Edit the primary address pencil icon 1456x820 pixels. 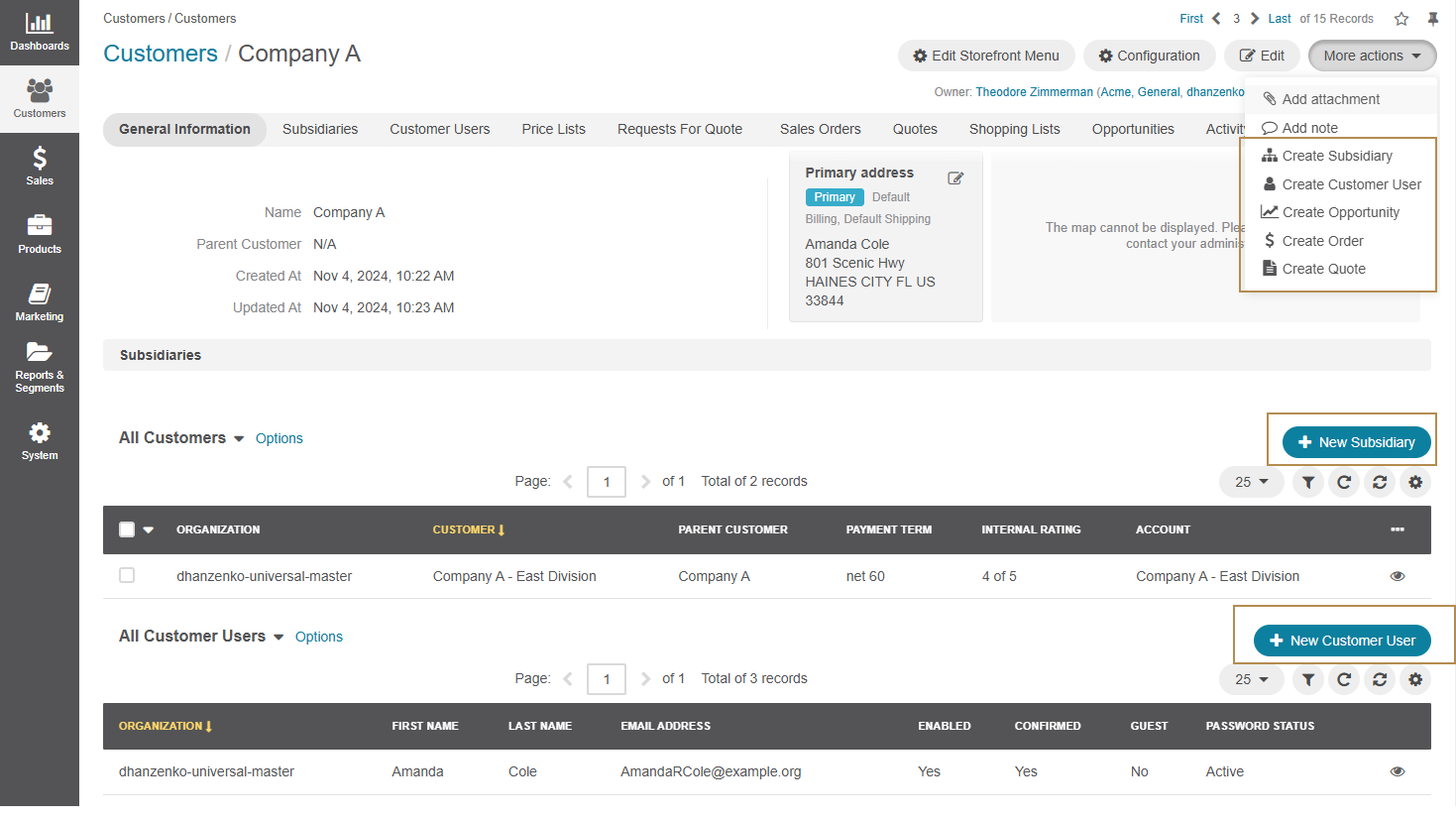(x=955, y=178)
